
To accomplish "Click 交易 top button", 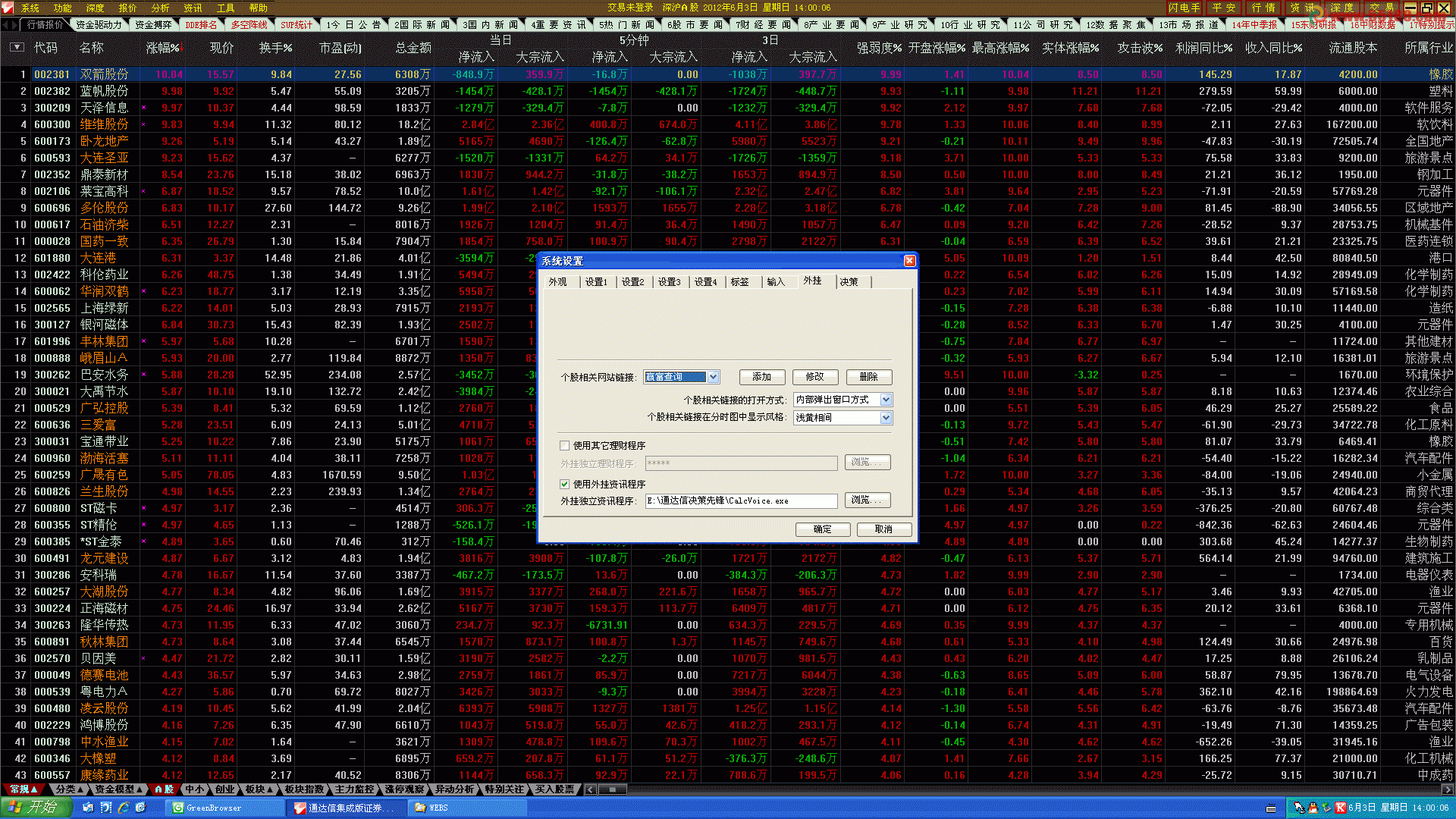I will pyautogui.click(x=1381, y=8).
